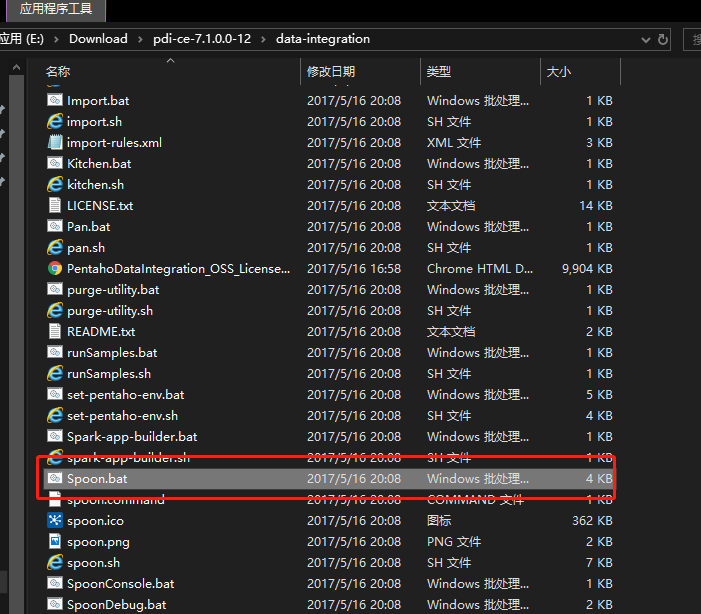Sort files by 大小 column

coord(558,72)
